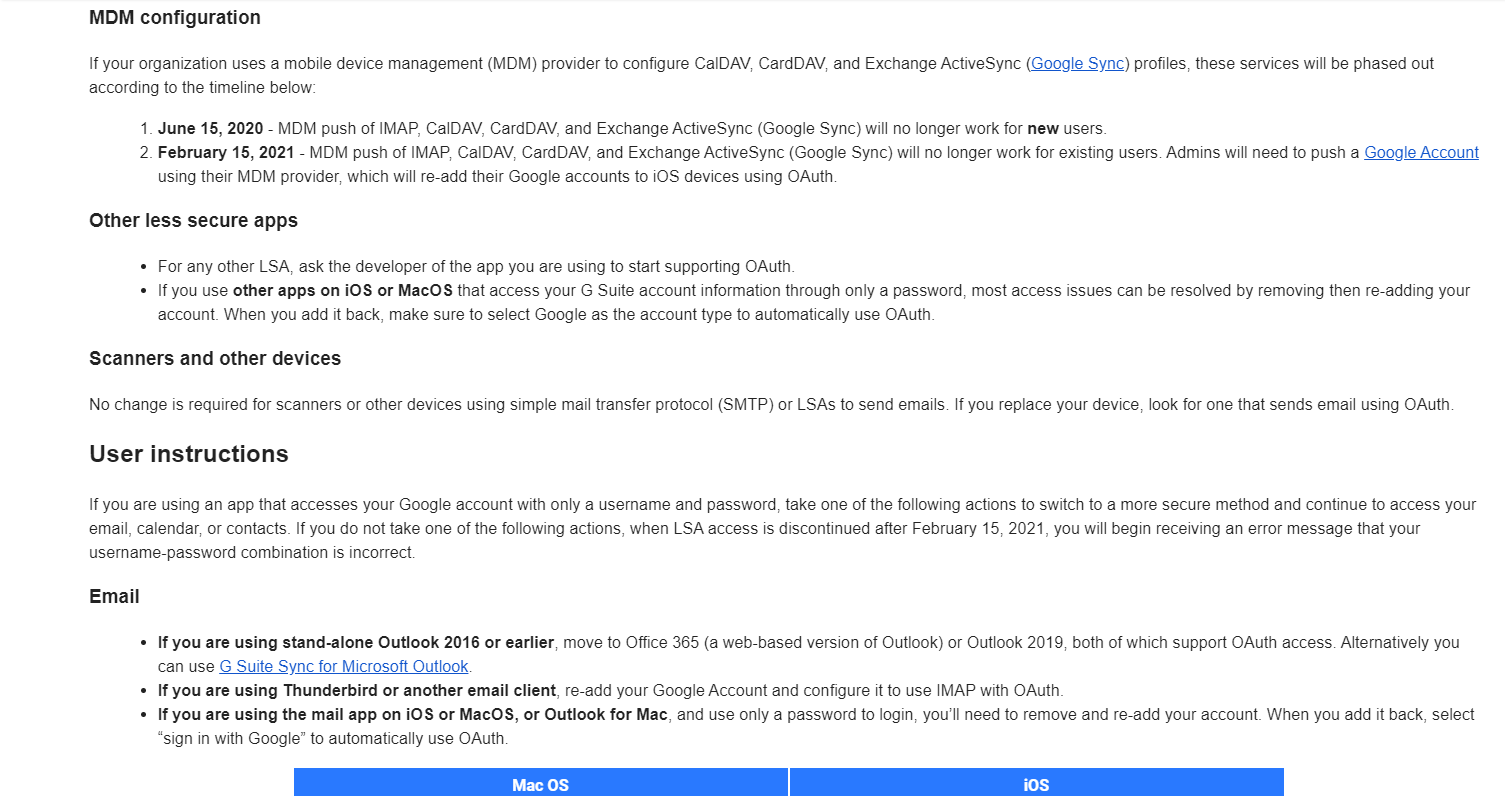Click 'If your organization uses a mobile device management' paragraph
The width and height of the screenshot is (1505, 796).
762,75
